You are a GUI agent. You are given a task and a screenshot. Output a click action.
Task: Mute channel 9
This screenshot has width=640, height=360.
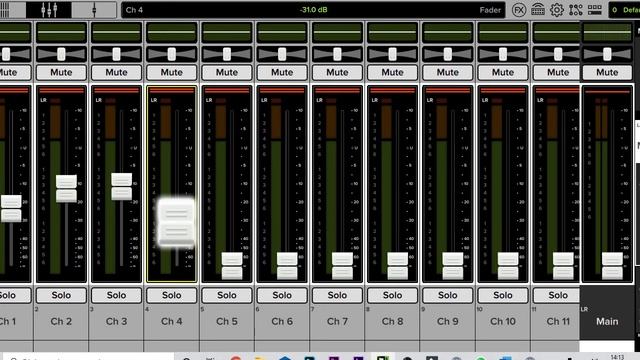coord(448,72)
